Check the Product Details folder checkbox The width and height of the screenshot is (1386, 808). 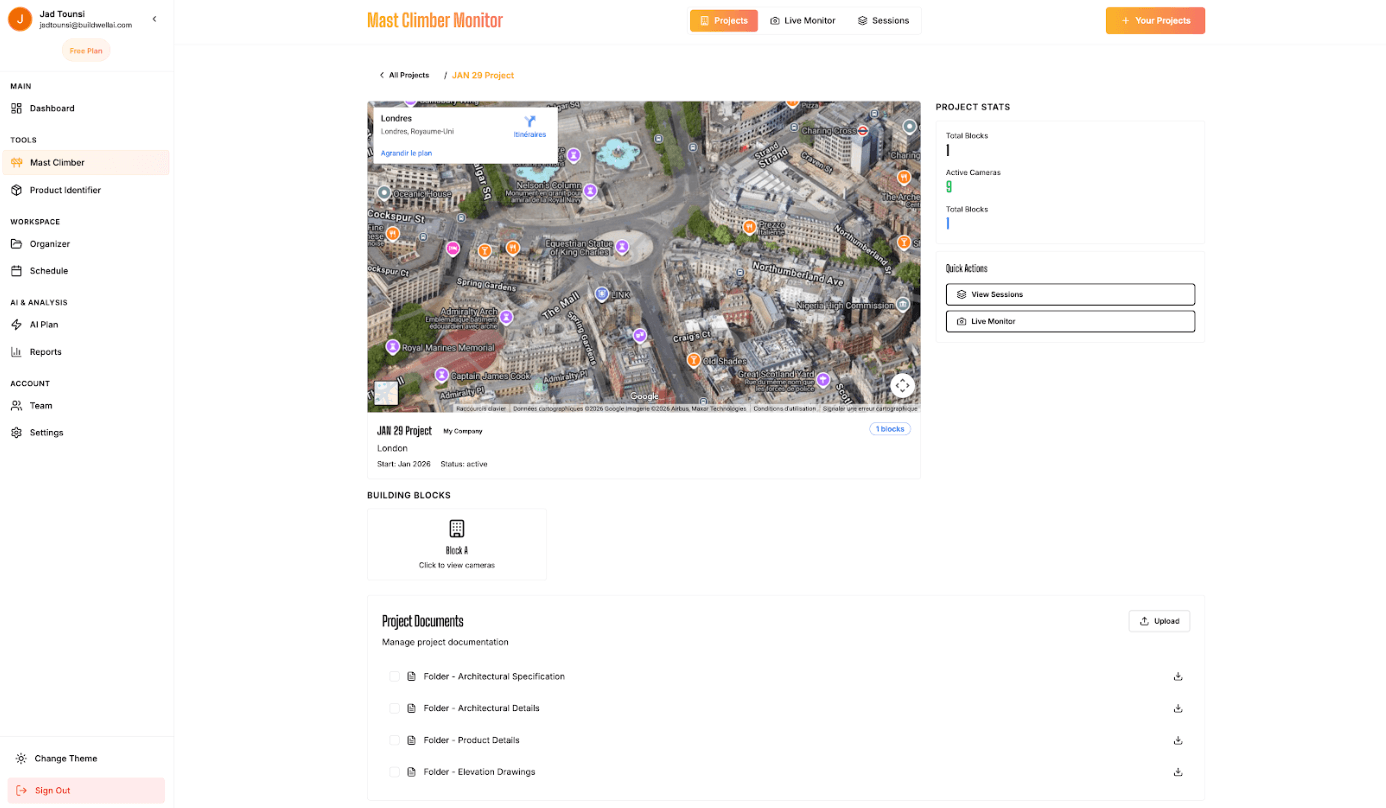pyautogui.click(x=394, y=740)
